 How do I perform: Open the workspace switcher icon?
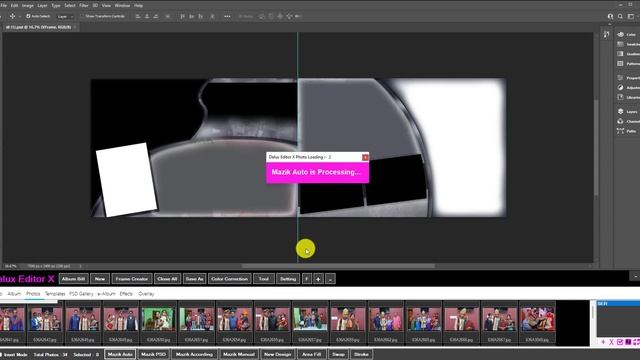click(x=631, y=16)
